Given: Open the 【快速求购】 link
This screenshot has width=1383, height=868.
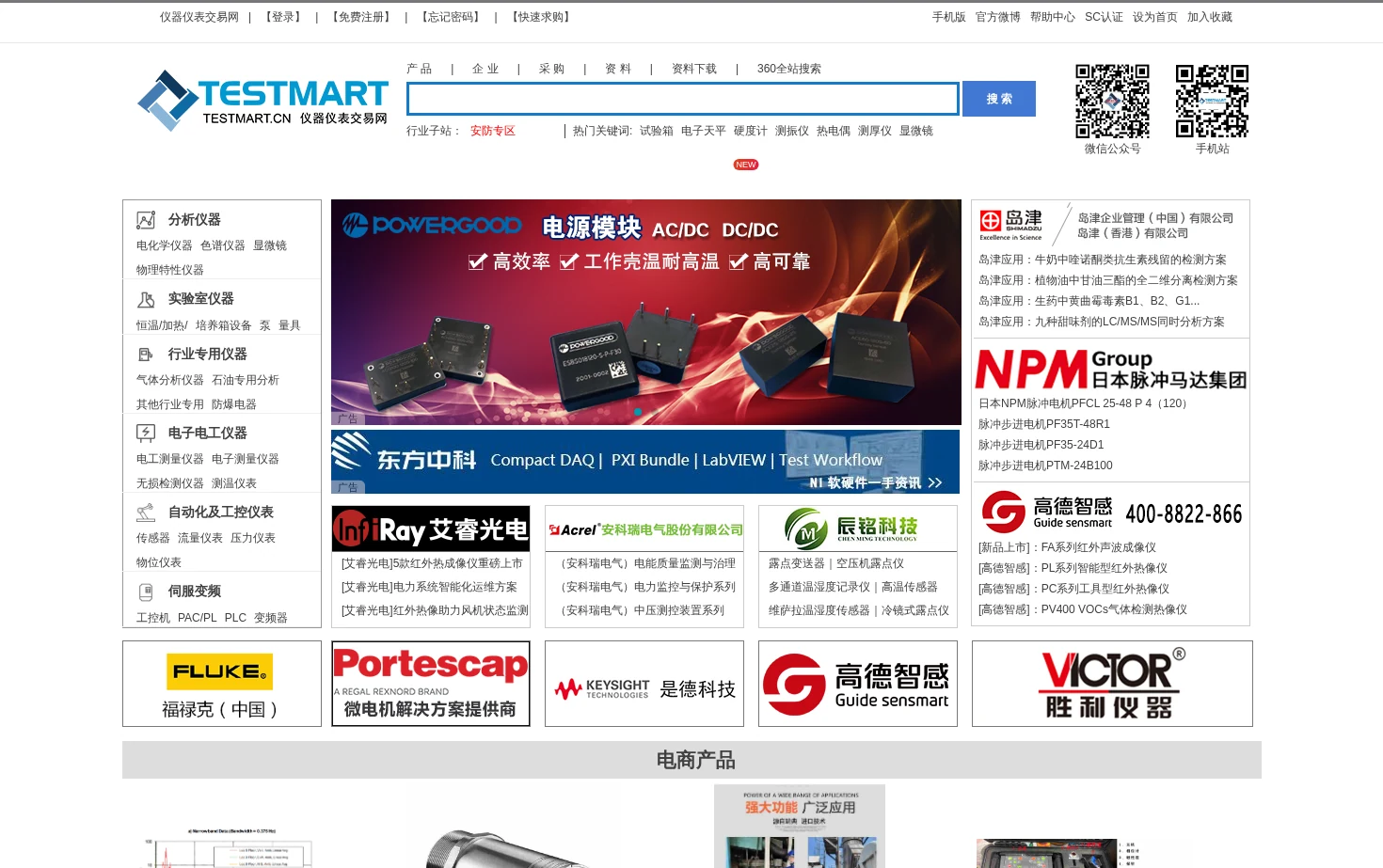Looking at the screenshot, I should coord(541,17).
